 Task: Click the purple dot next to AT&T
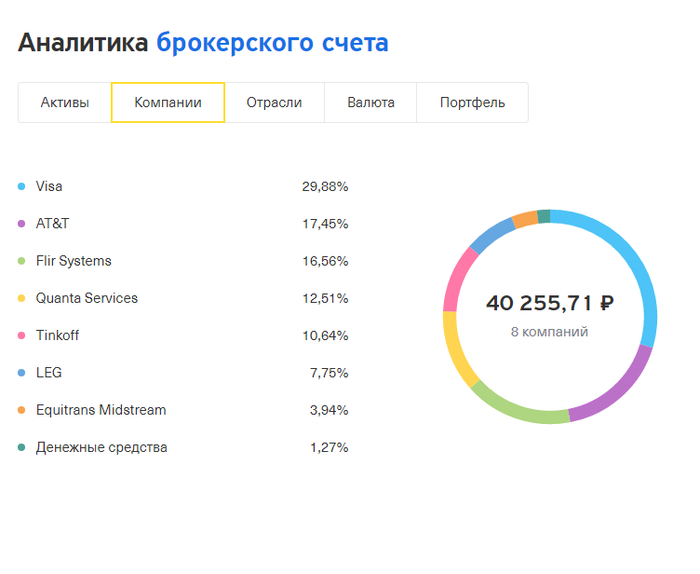click(21, 224)
